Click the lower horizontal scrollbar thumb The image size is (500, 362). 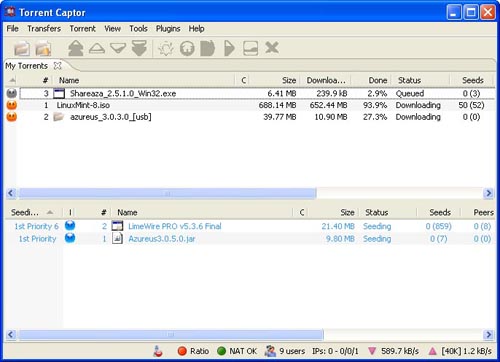(171, 334)
